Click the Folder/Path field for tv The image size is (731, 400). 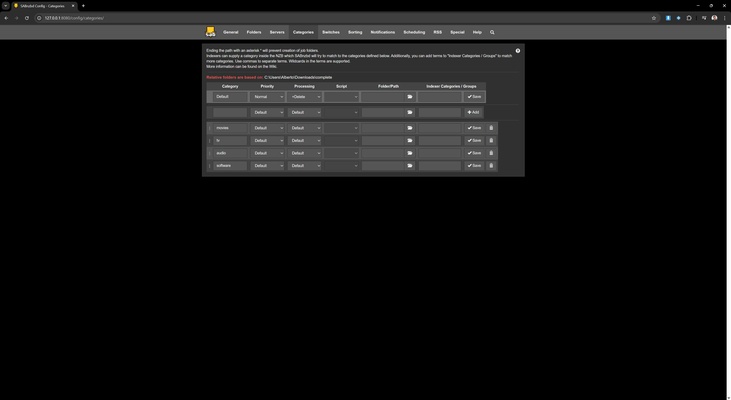coord(383,140)
